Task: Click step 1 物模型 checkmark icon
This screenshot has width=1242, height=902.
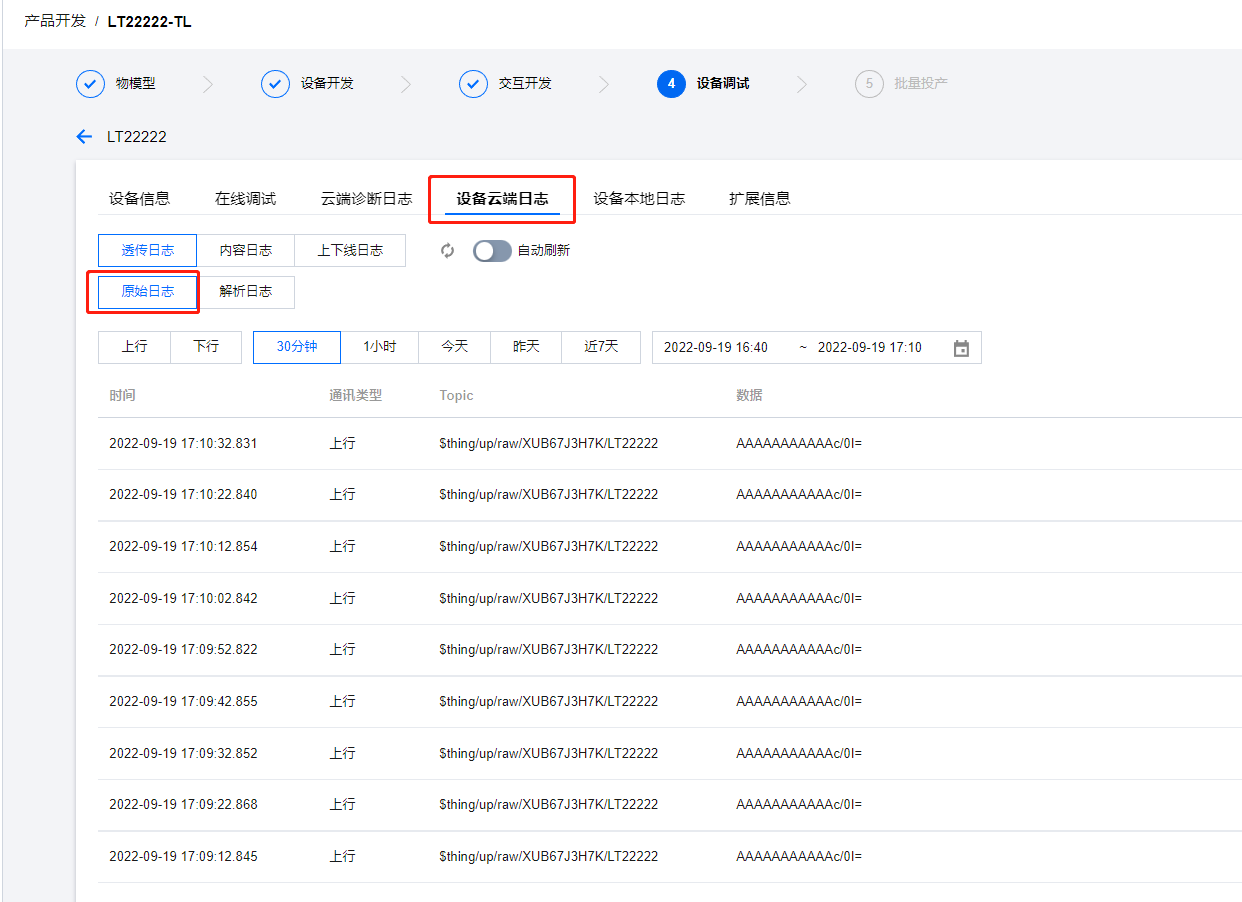Action: point(90,84)
